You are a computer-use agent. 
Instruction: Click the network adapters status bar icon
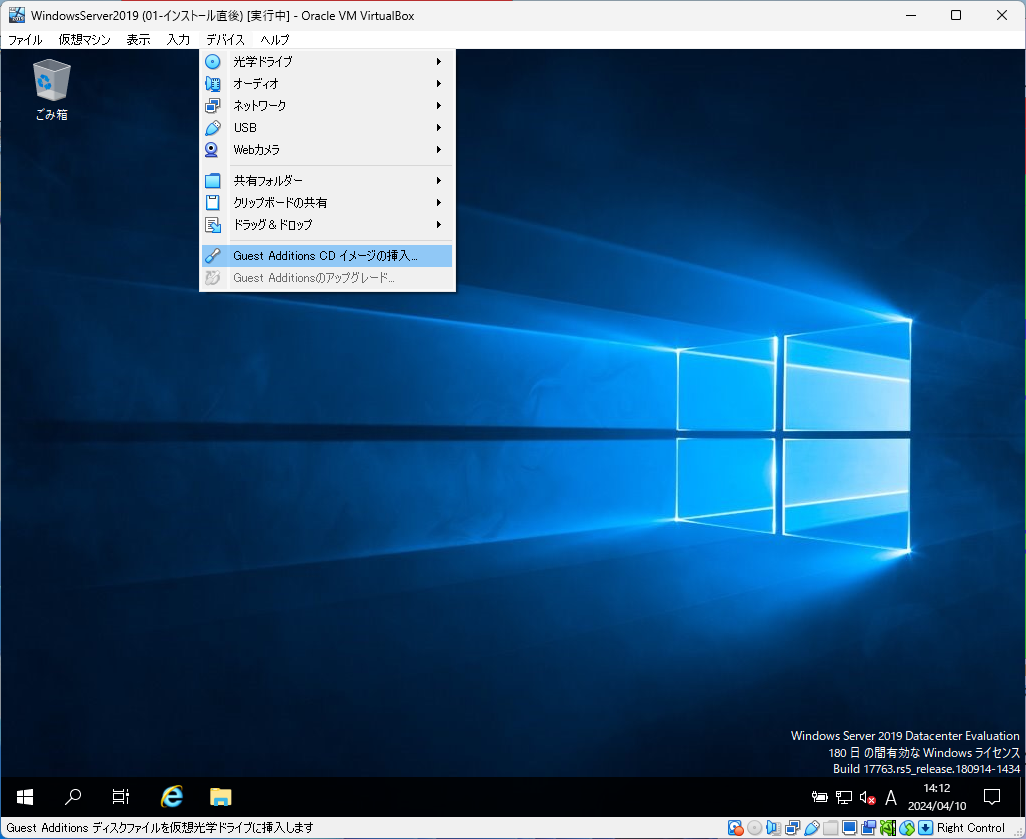click(x=792, y=828)
